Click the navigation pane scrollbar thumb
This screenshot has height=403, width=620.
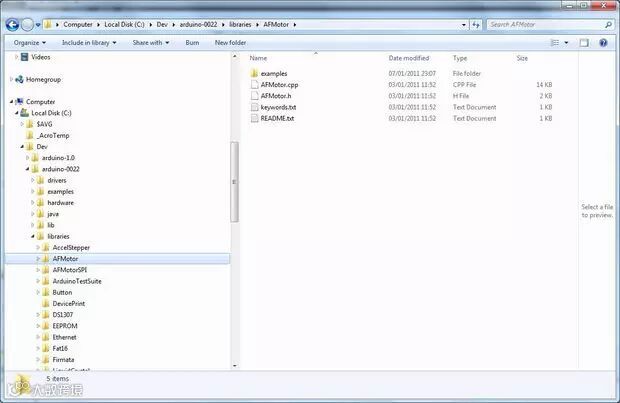[234, 182]
